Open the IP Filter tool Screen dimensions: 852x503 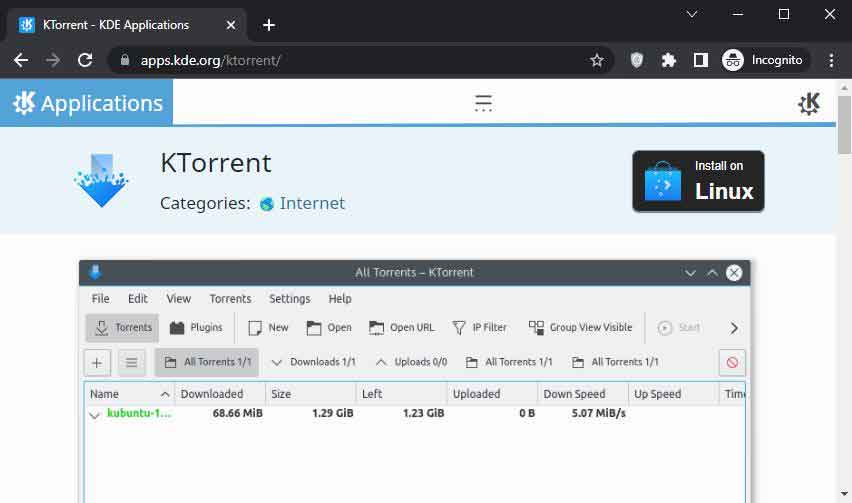(479, 328)
